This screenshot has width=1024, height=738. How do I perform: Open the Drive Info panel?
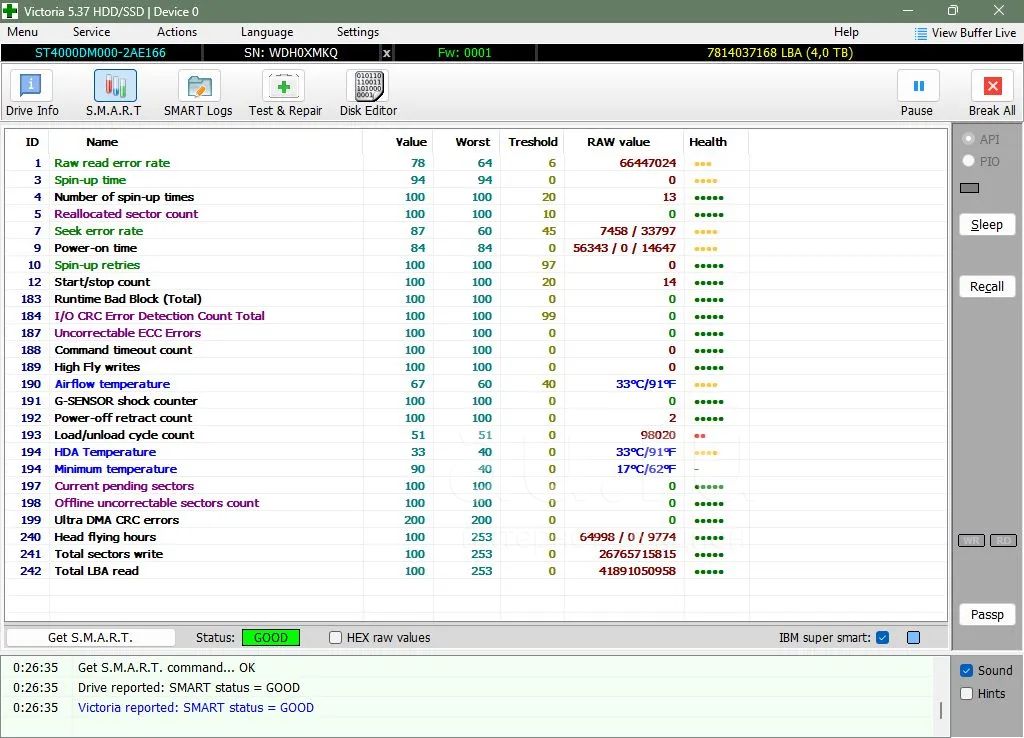pyautogui.click(x=32, y=88)
